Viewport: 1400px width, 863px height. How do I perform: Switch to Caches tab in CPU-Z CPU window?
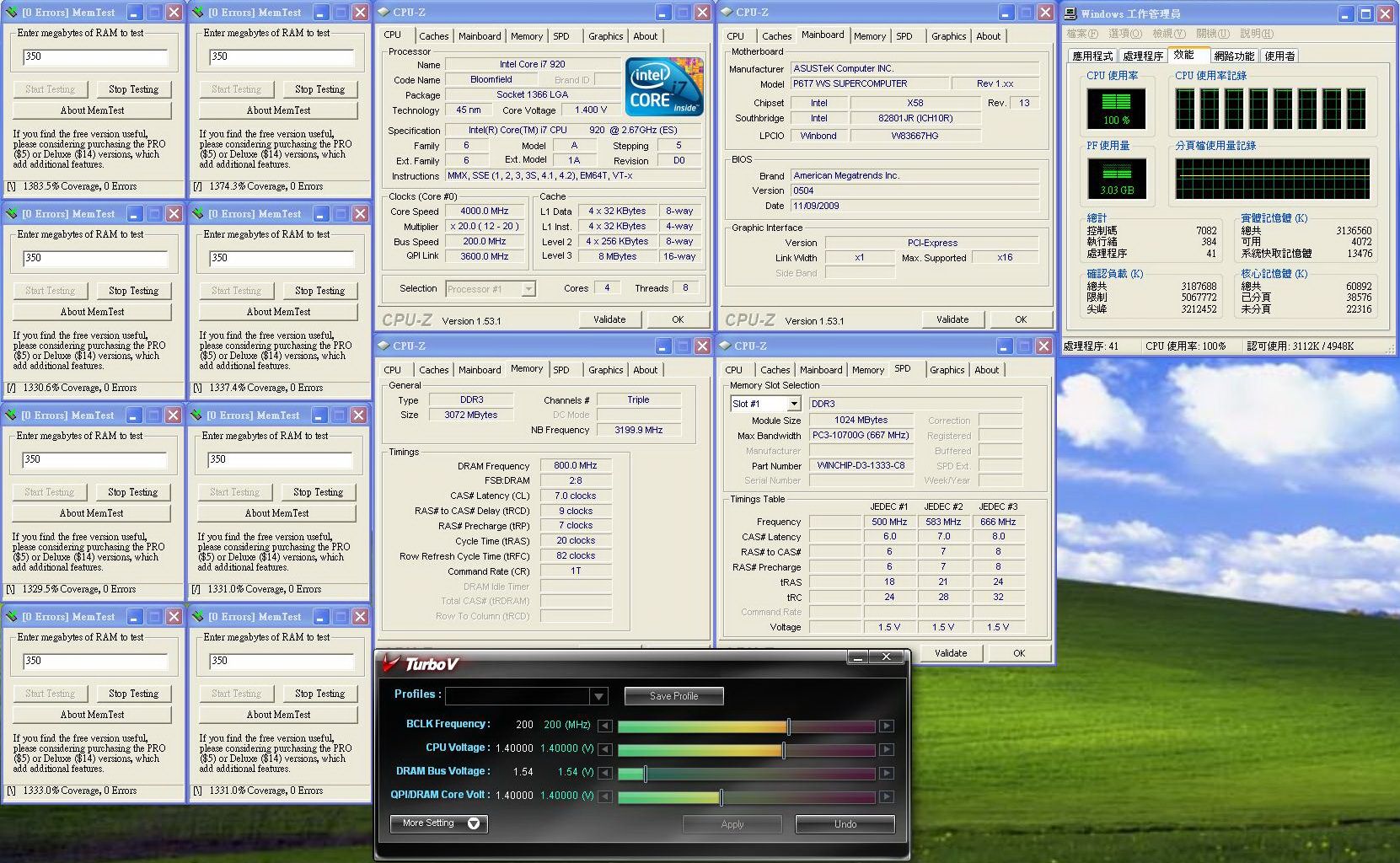(433, 36)
